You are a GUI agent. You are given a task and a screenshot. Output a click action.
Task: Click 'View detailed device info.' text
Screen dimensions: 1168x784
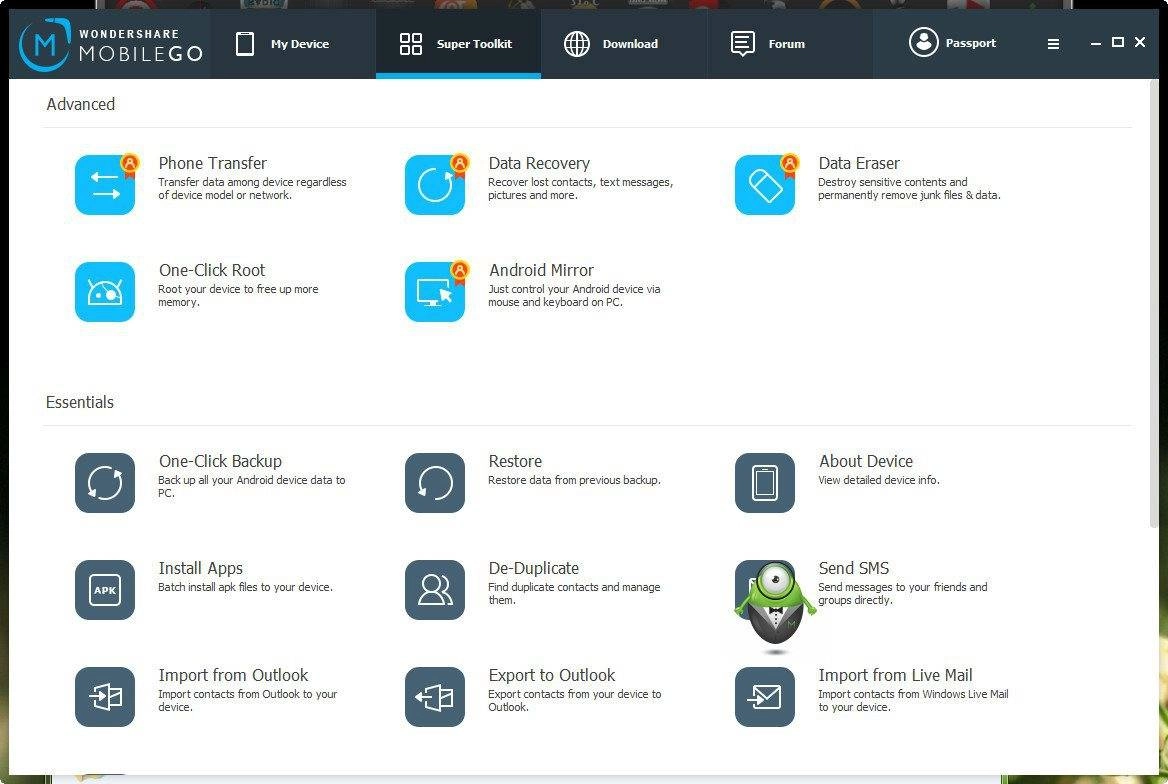click(x=879, y=480)
